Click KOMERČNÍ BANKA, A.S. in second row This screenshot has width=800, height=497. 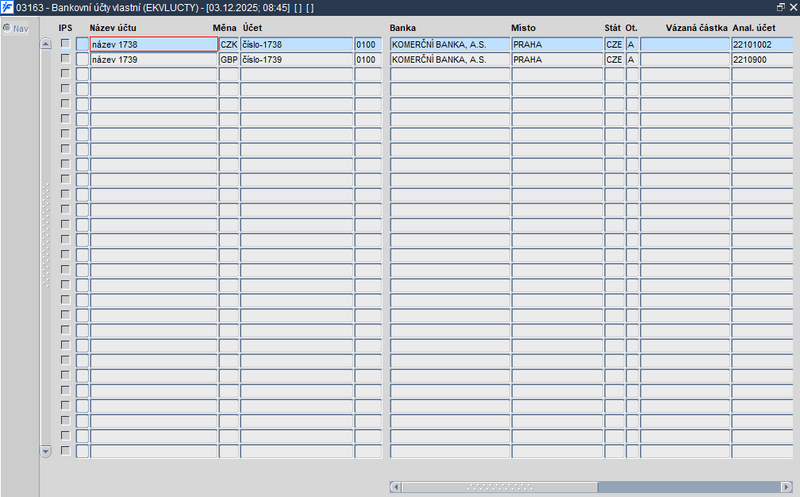coord(450,60)
